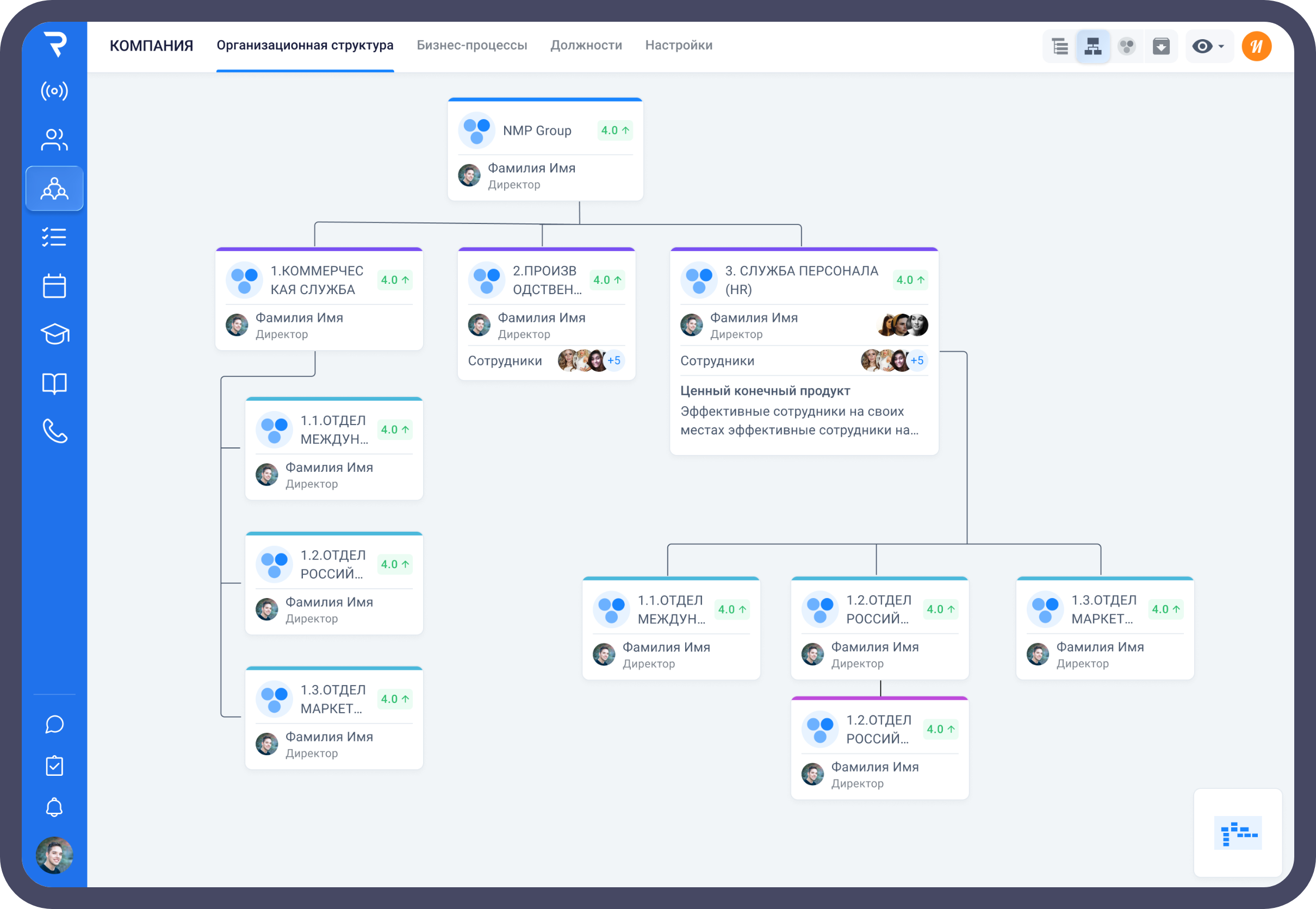Viewport: 1316px width, 909px height.
Task: Click Ценный конечный продукт heading
Action: point(765,391)
